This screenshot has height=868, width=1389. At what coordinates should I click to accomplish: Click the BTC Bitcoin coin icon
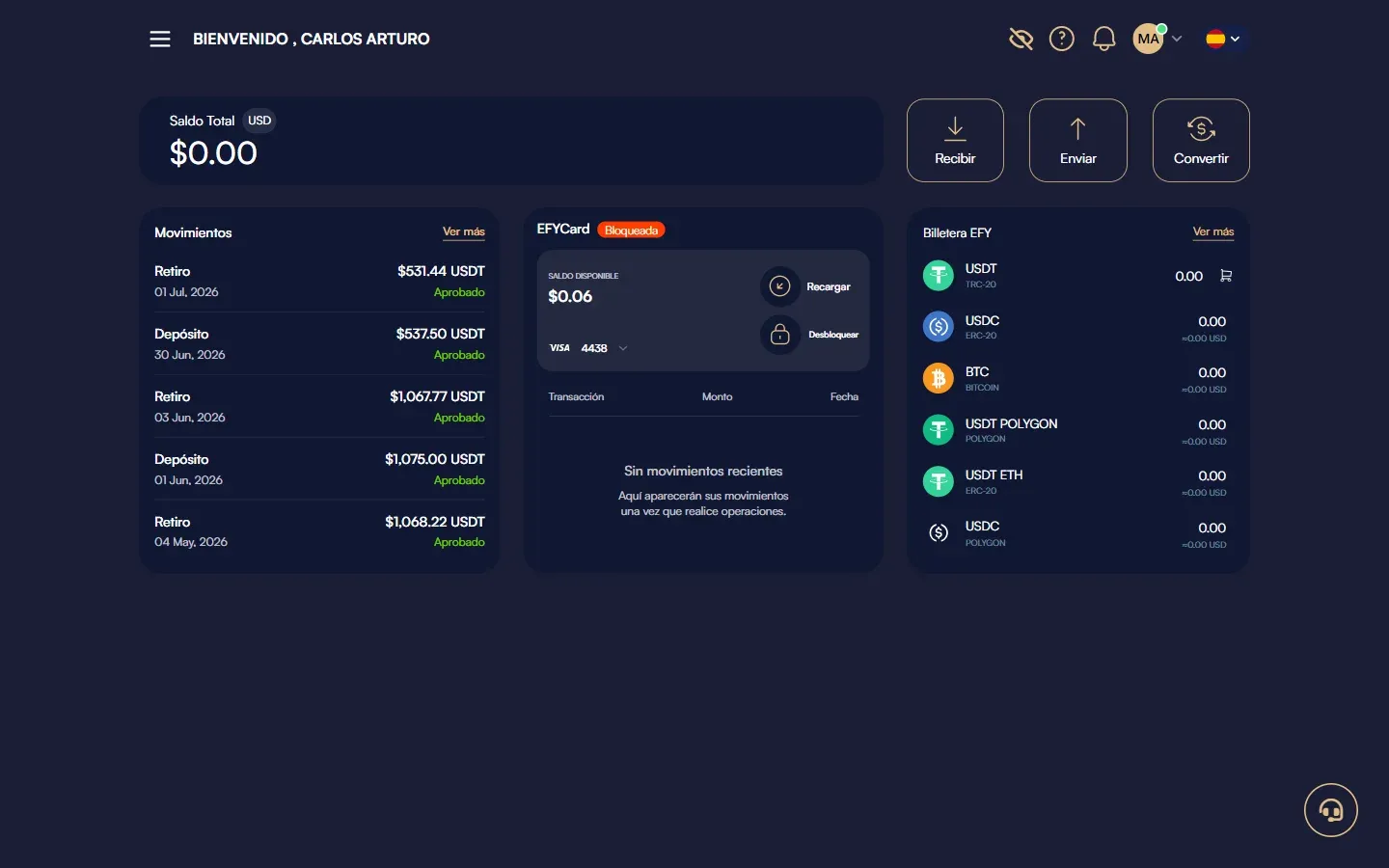coord(939,378)
